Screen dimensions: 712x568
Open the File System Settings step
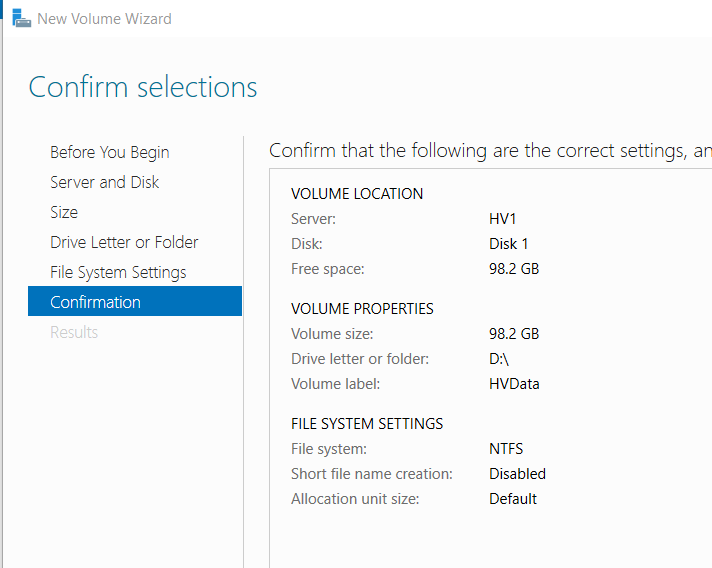(118, 272)
